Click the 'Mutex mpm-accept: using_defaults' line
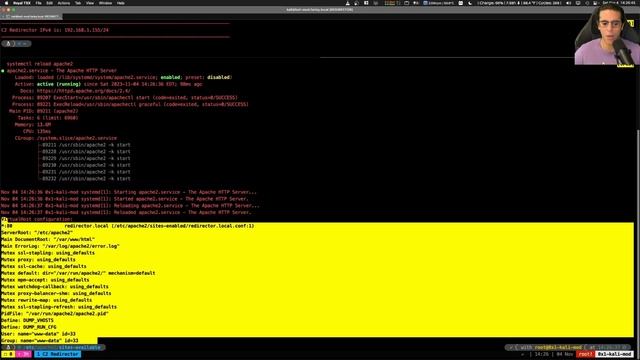This screenshot has width=640, height=360. pos(45,280)
